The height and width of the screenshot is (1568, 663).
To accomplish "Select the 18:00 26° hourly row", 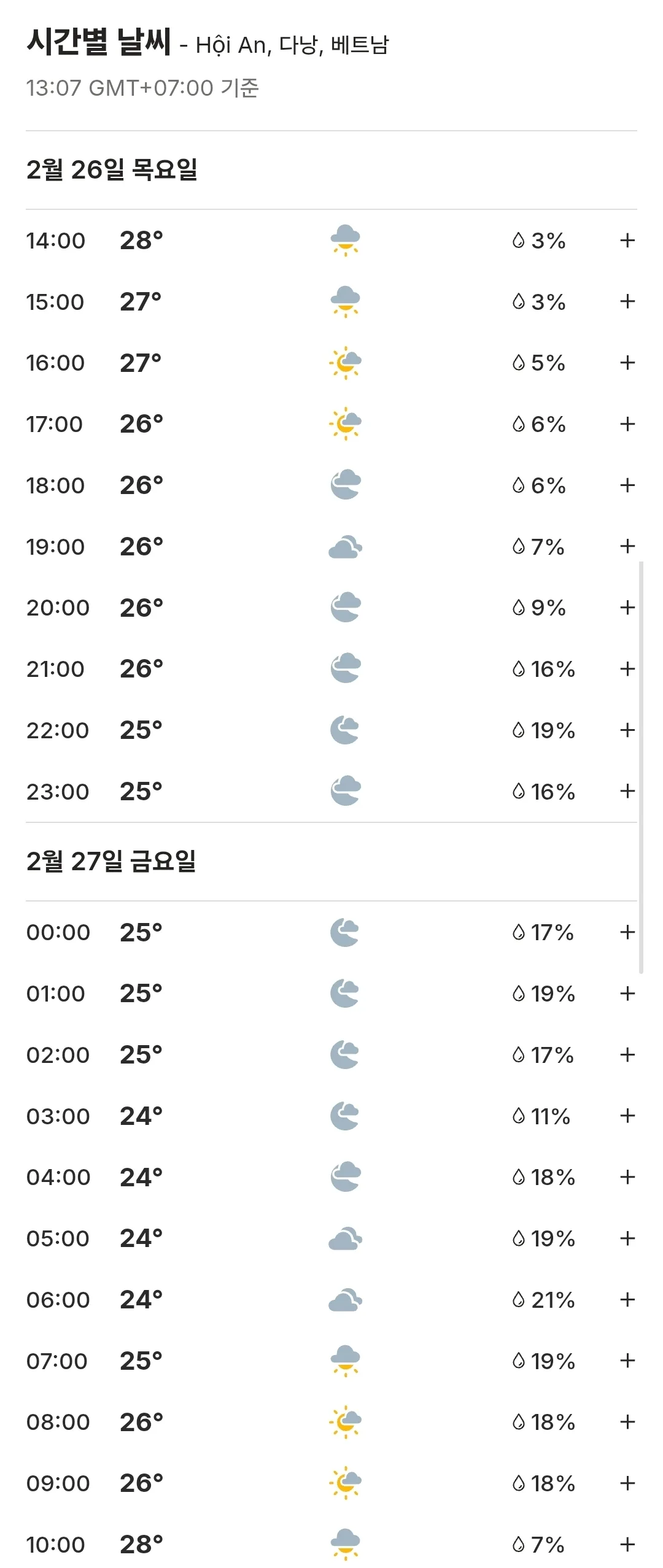I will click(331, 485).
